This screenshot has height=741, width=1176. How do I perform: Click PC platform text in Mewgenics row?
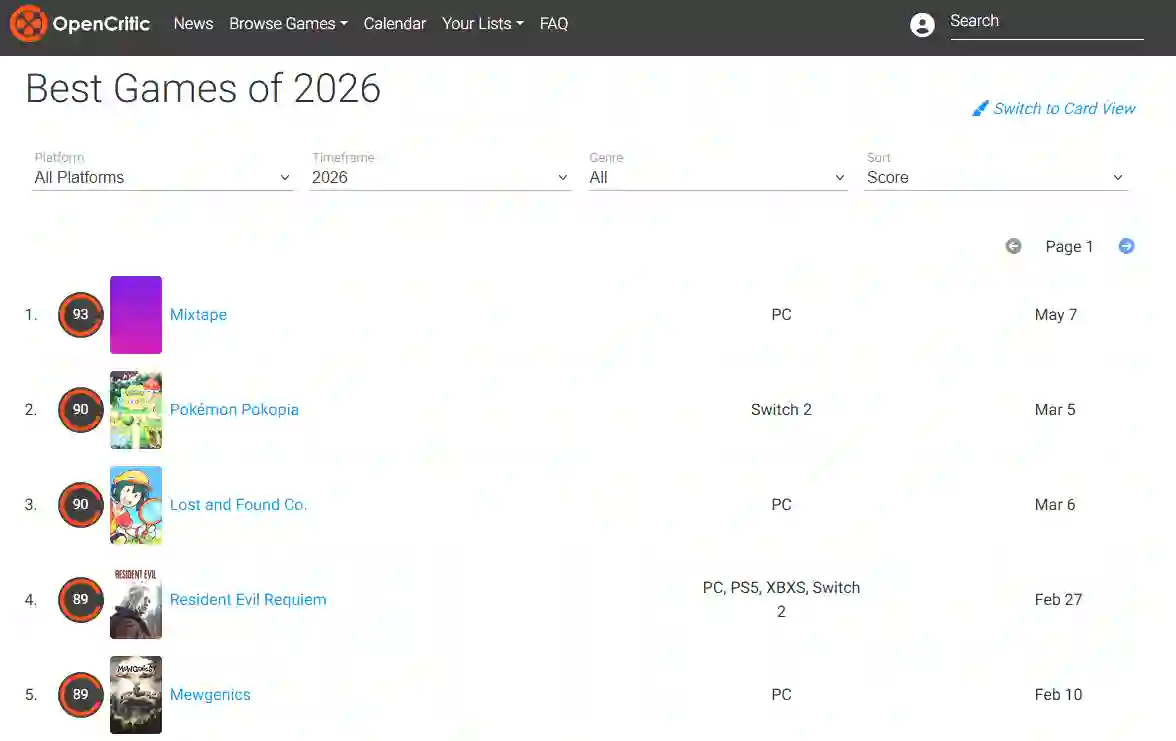781,694
